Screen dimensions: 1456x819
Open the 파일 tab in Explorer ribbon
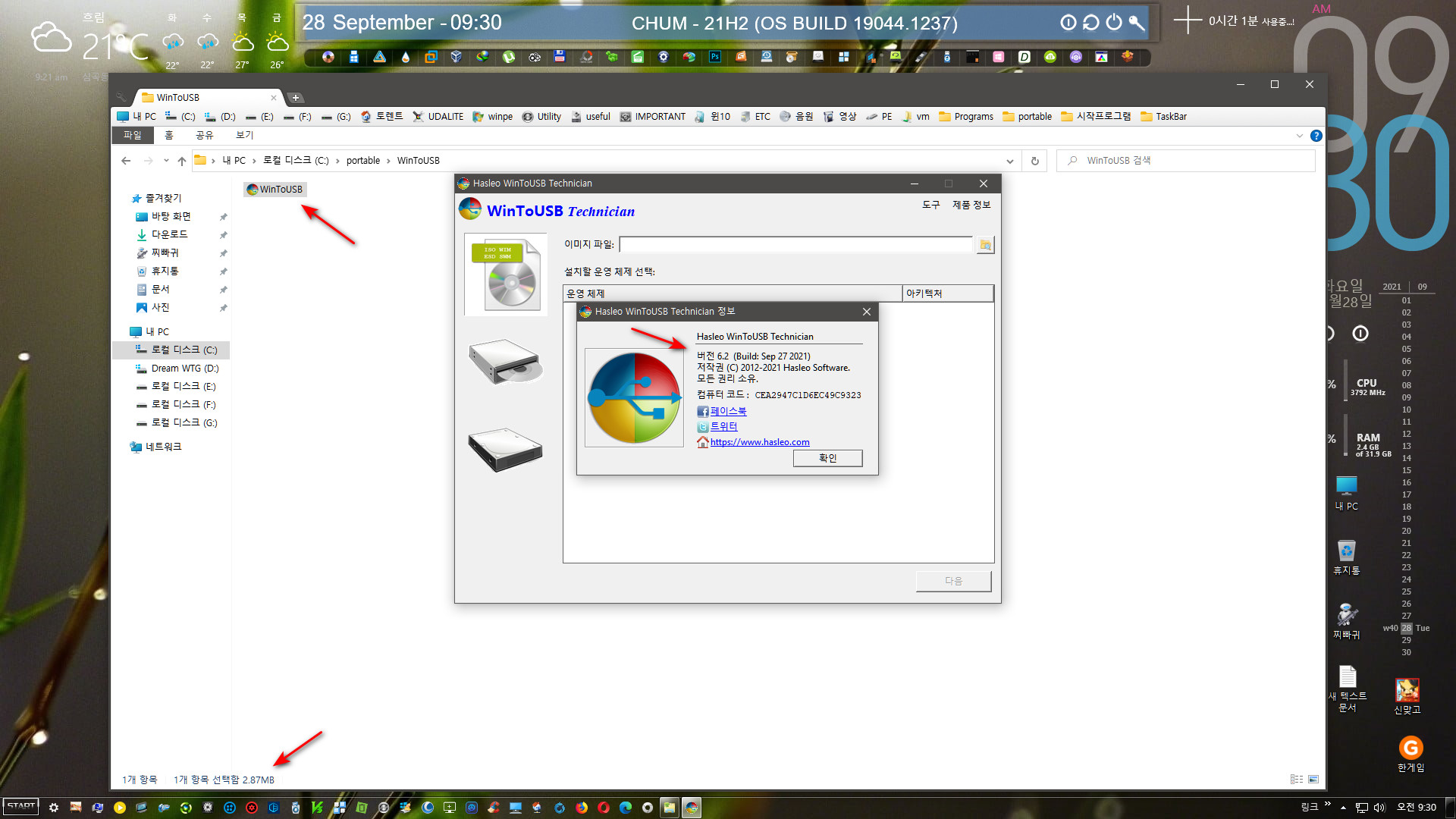[133, 135]
